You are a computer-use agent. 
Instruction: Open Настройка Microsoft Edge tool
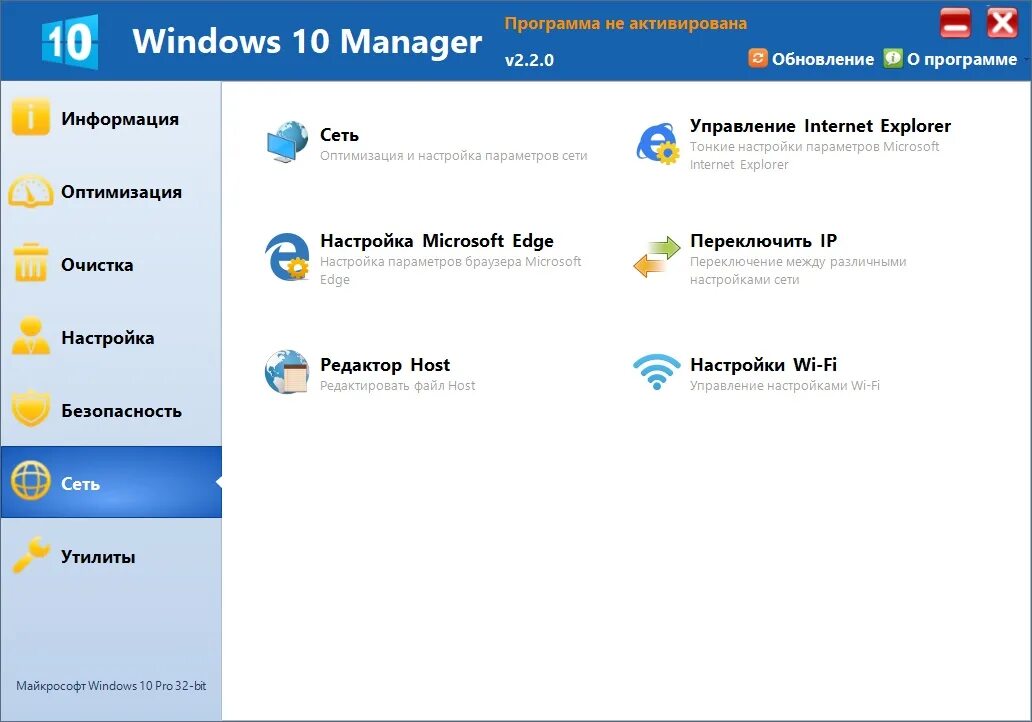click(437, 241)
